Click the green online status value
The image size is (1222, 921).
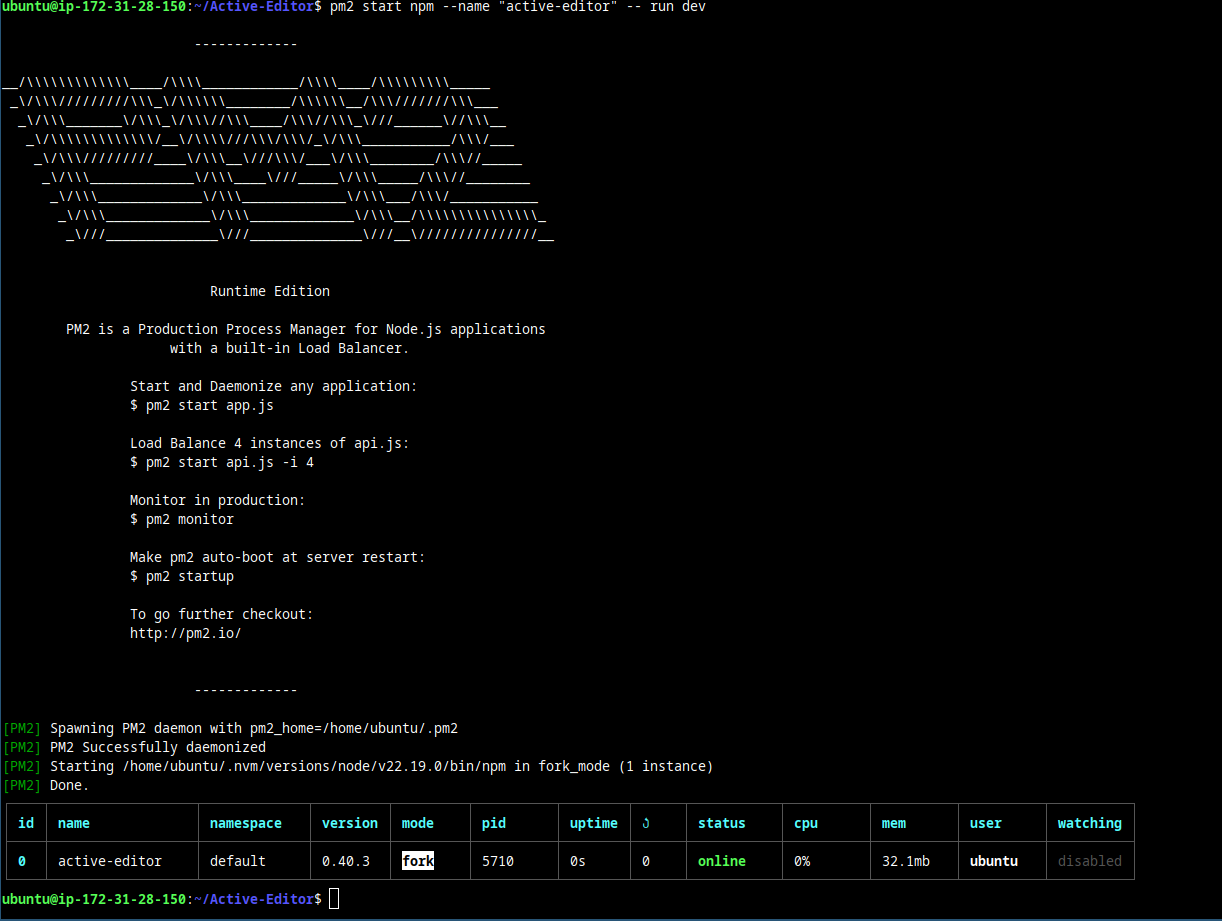721,861
